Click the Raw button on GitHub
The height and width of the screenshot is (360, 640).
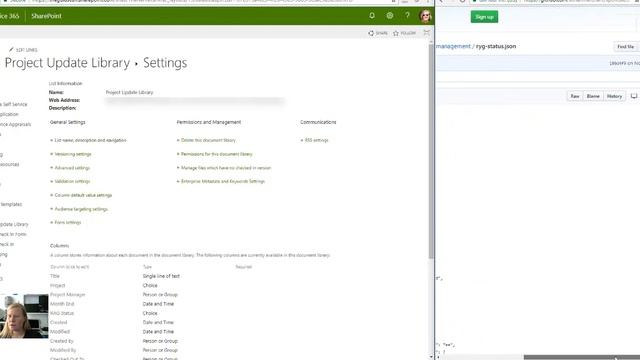tap(575, 96)
